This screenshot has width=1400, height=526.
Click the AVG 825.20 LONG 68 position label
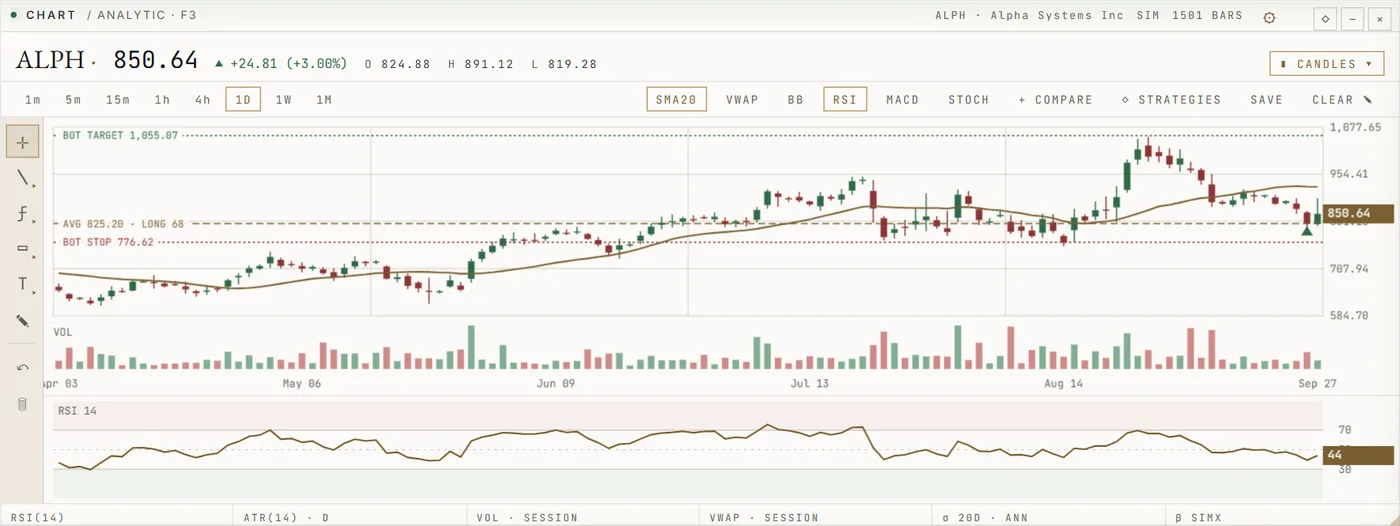122,224
